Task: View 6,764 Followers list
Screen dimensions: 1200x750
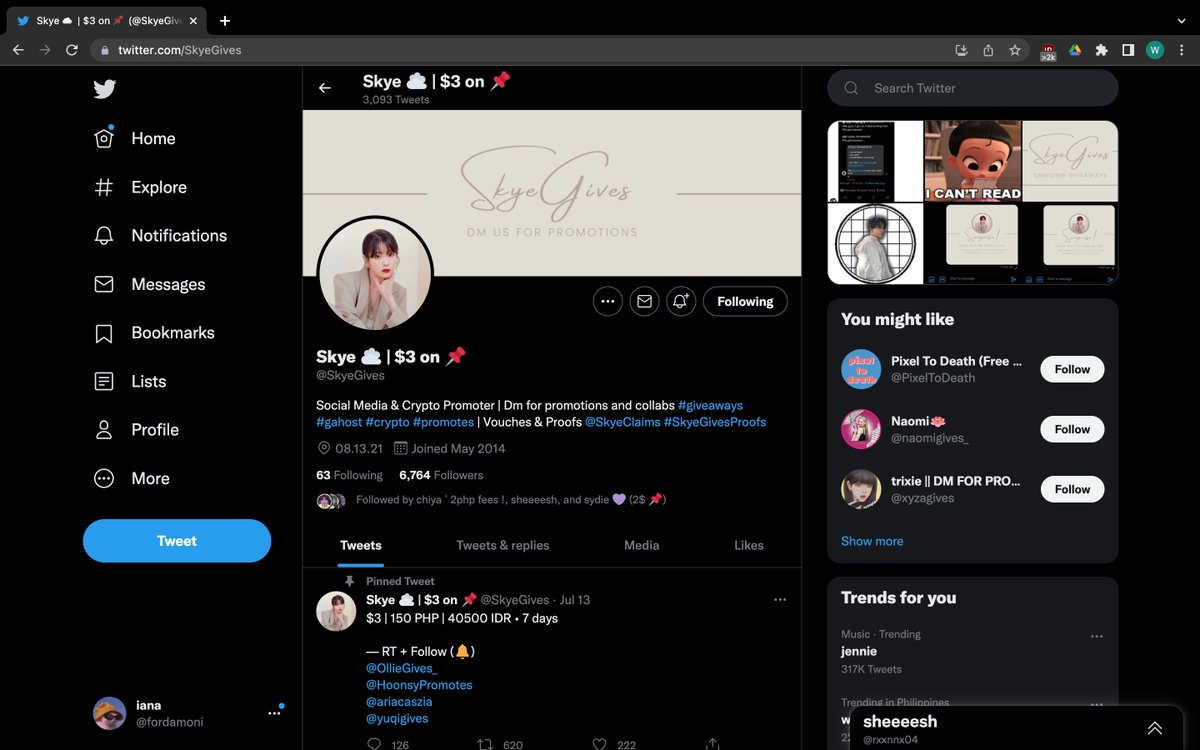Action: coord(441,475)
